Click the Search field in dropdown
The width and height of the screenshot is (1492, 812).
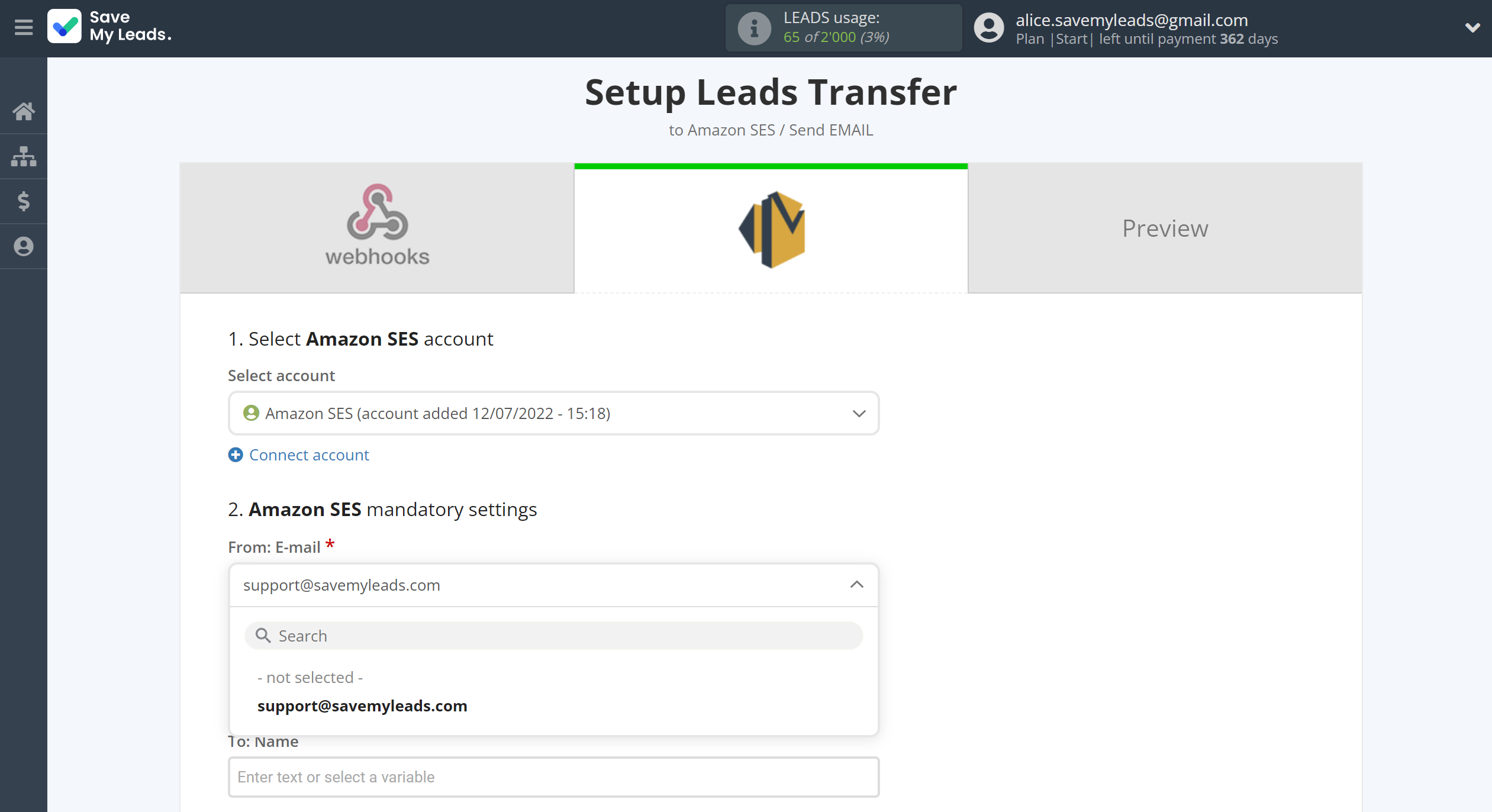[553, 636]
